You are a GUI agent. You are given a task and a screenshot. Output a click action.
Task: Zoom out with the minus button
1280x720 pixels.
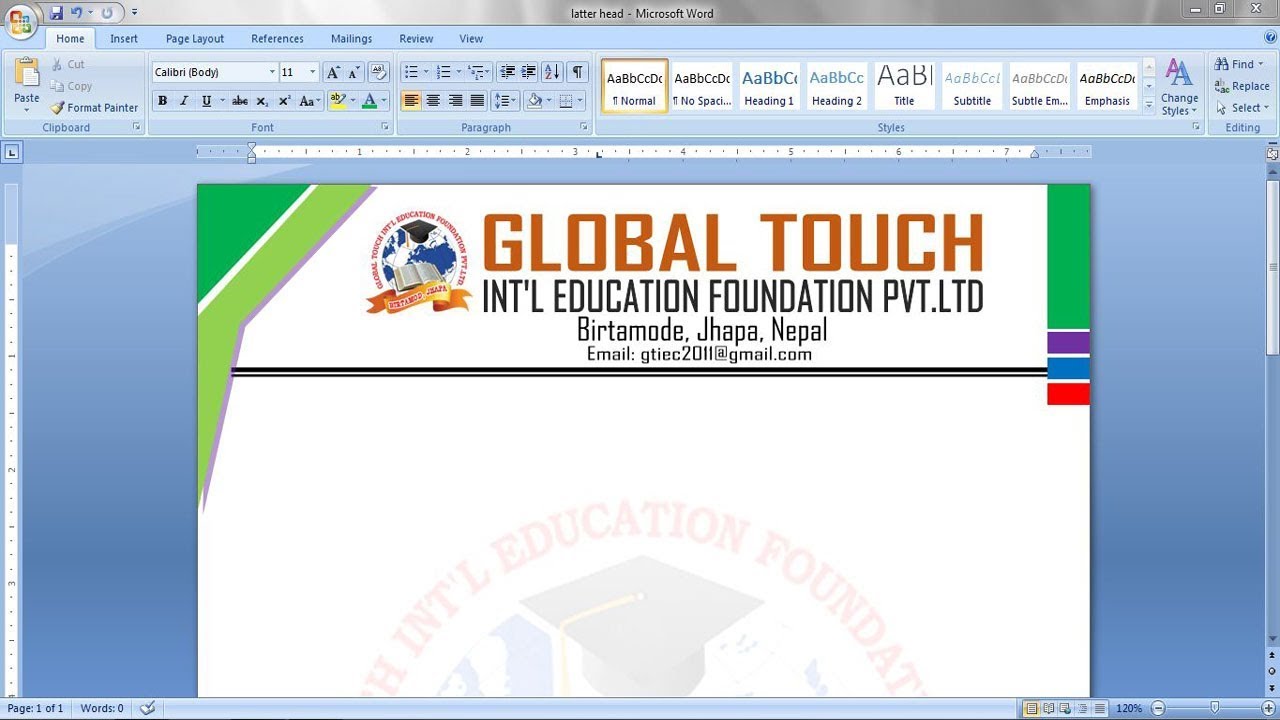pos(1158,708)
